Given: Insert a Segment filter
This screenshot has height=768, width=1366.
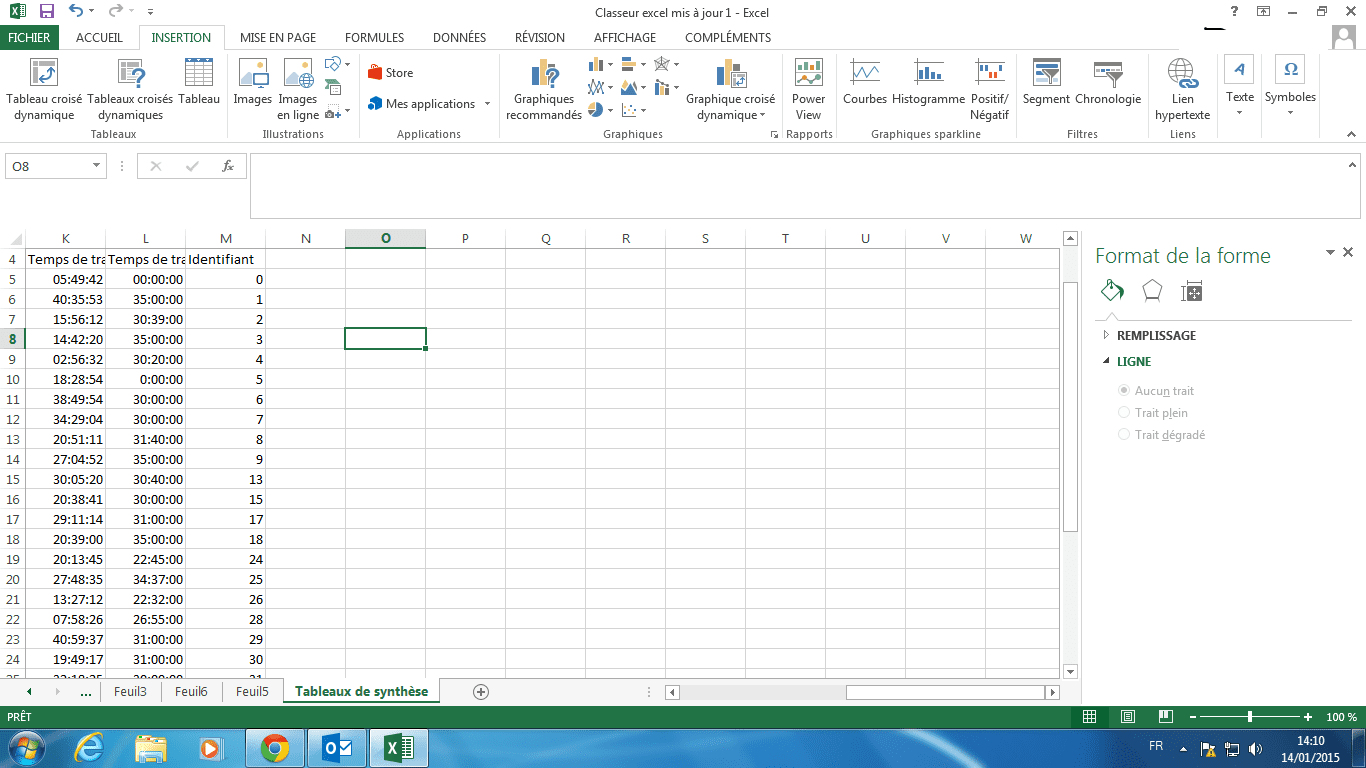Looking at the screenshot, I should pos(1046,85).
